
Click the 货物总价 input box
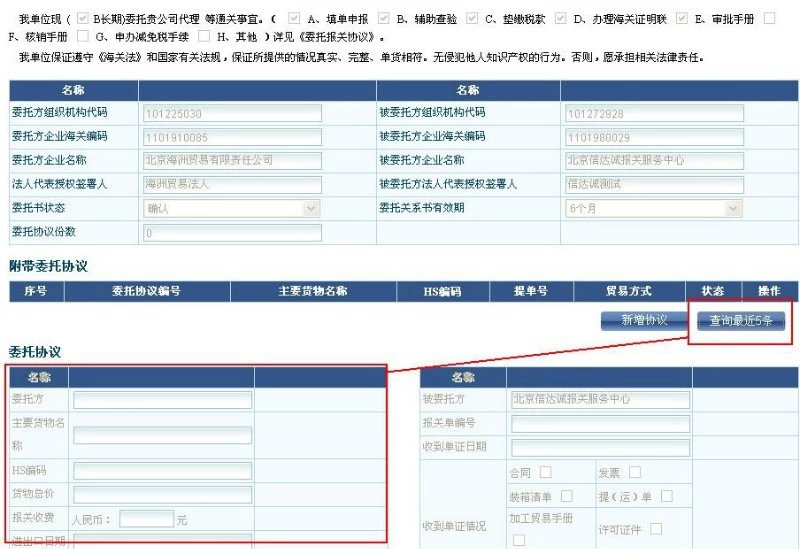162,494
